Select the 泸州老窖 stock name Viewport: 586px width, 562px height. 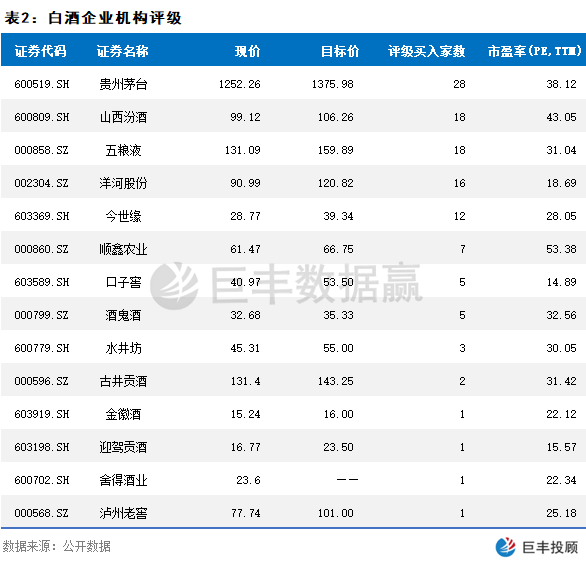(123, 513)
